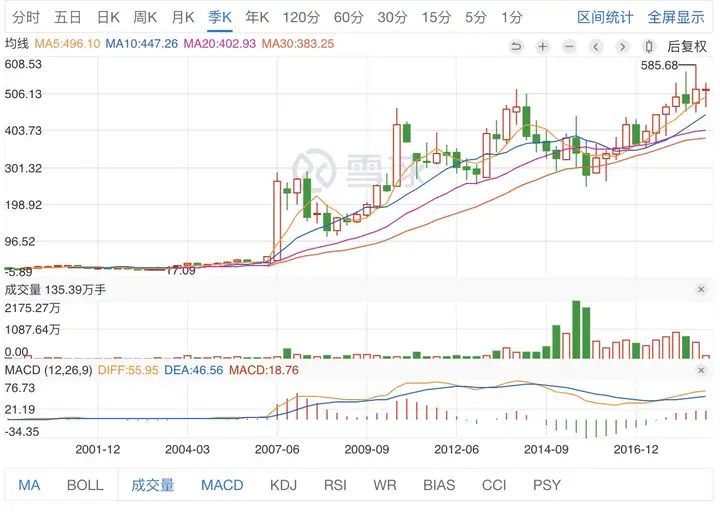
Task: Click the MACD:18.76 value
Action: tap(264, 370)
